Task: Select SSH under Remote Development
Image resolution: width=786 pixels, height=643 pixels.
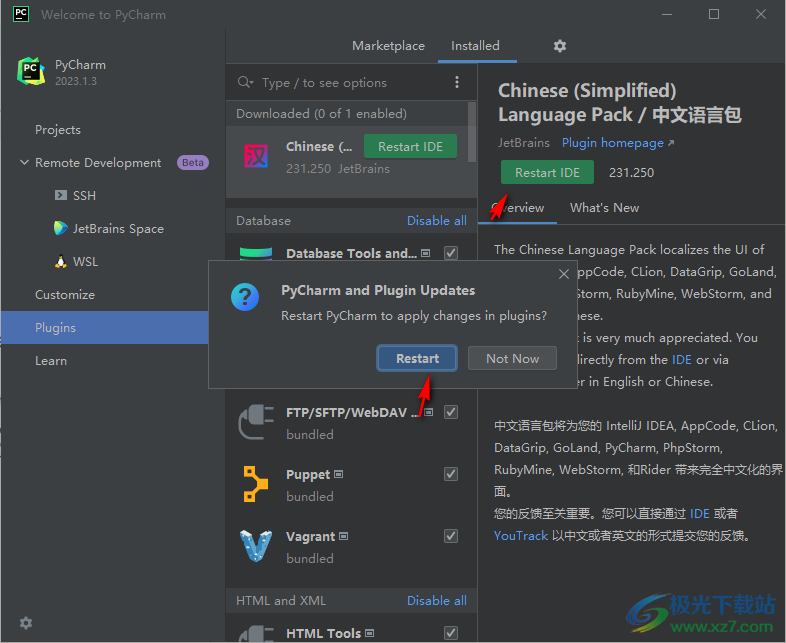Action: (84, 195)
